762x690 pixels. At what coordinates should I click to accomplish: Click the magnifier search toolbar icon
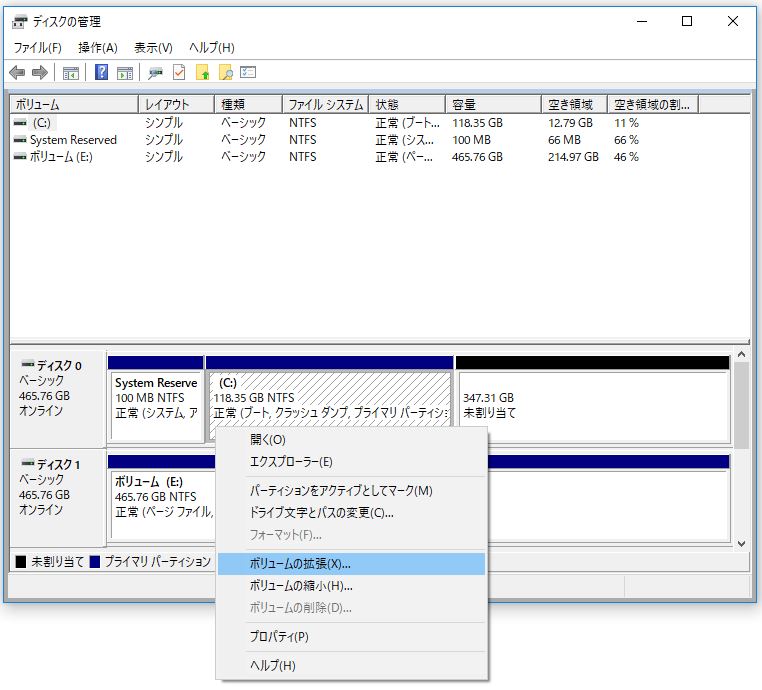point(226,72)
